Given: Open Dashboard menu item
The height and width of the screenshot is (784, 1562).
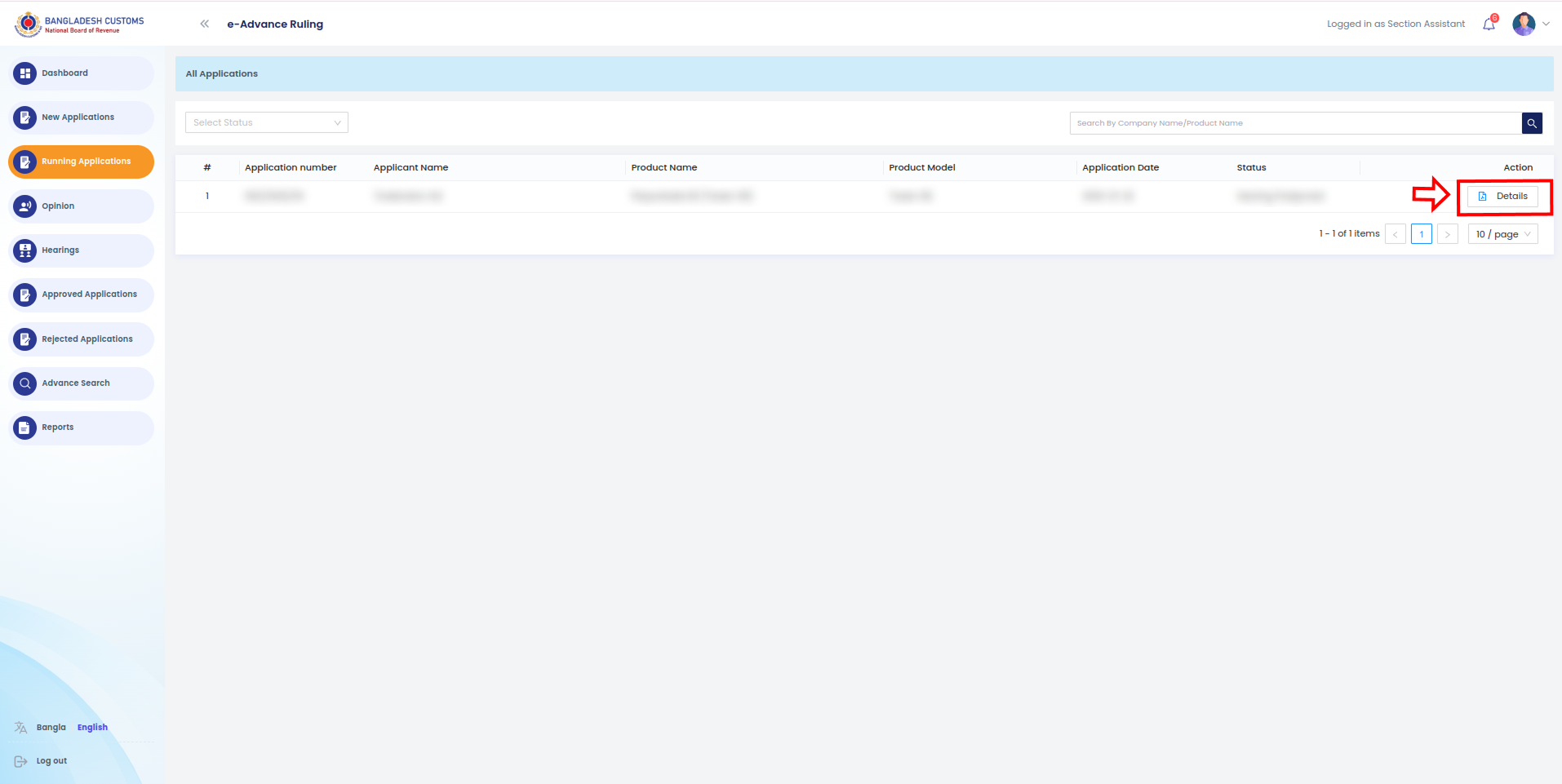Looking at the screenshot, I should [81, 73].
